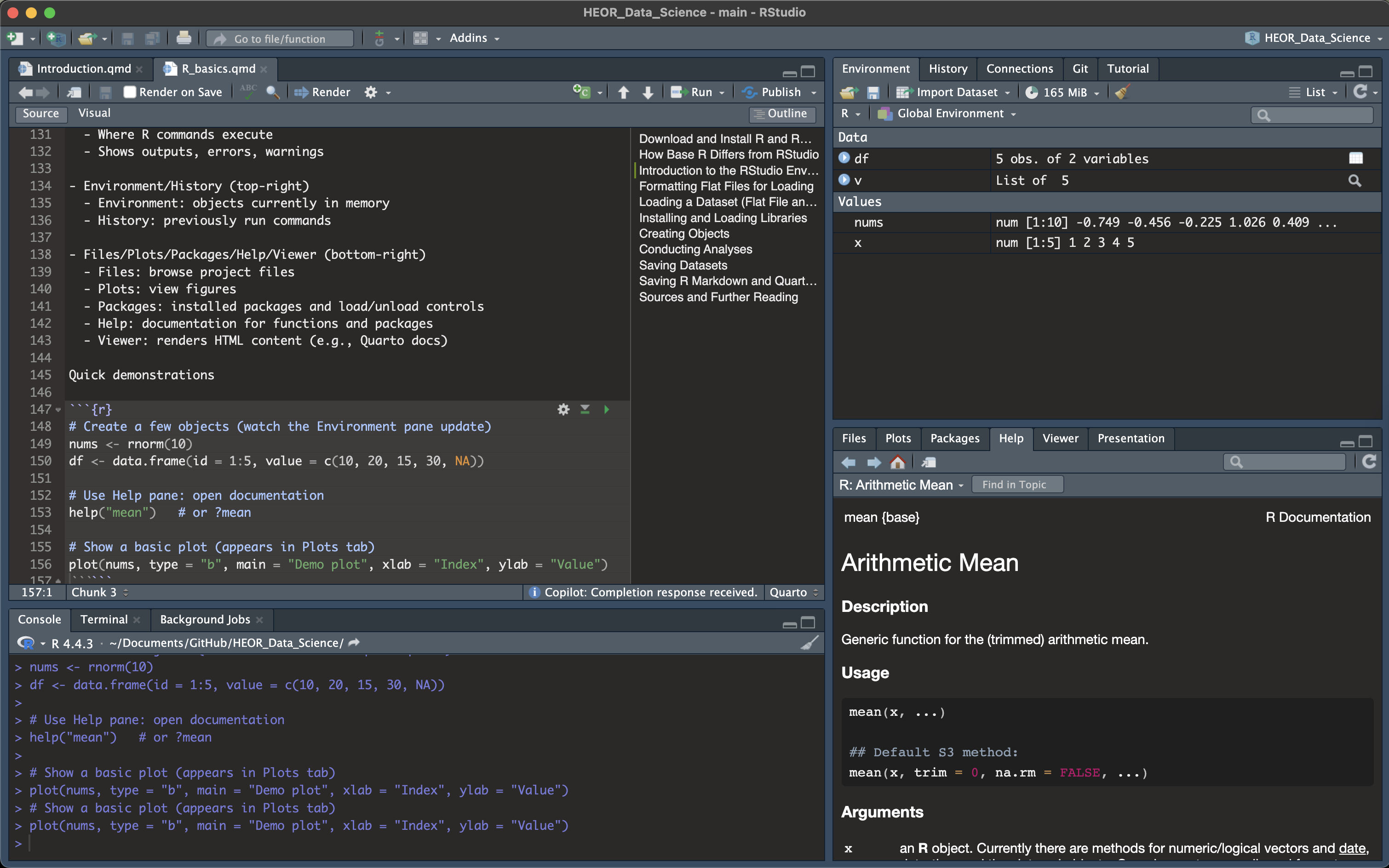Run spell check with the ABC icon
This screenshot has height=868, width=1389.
[247, 92]
